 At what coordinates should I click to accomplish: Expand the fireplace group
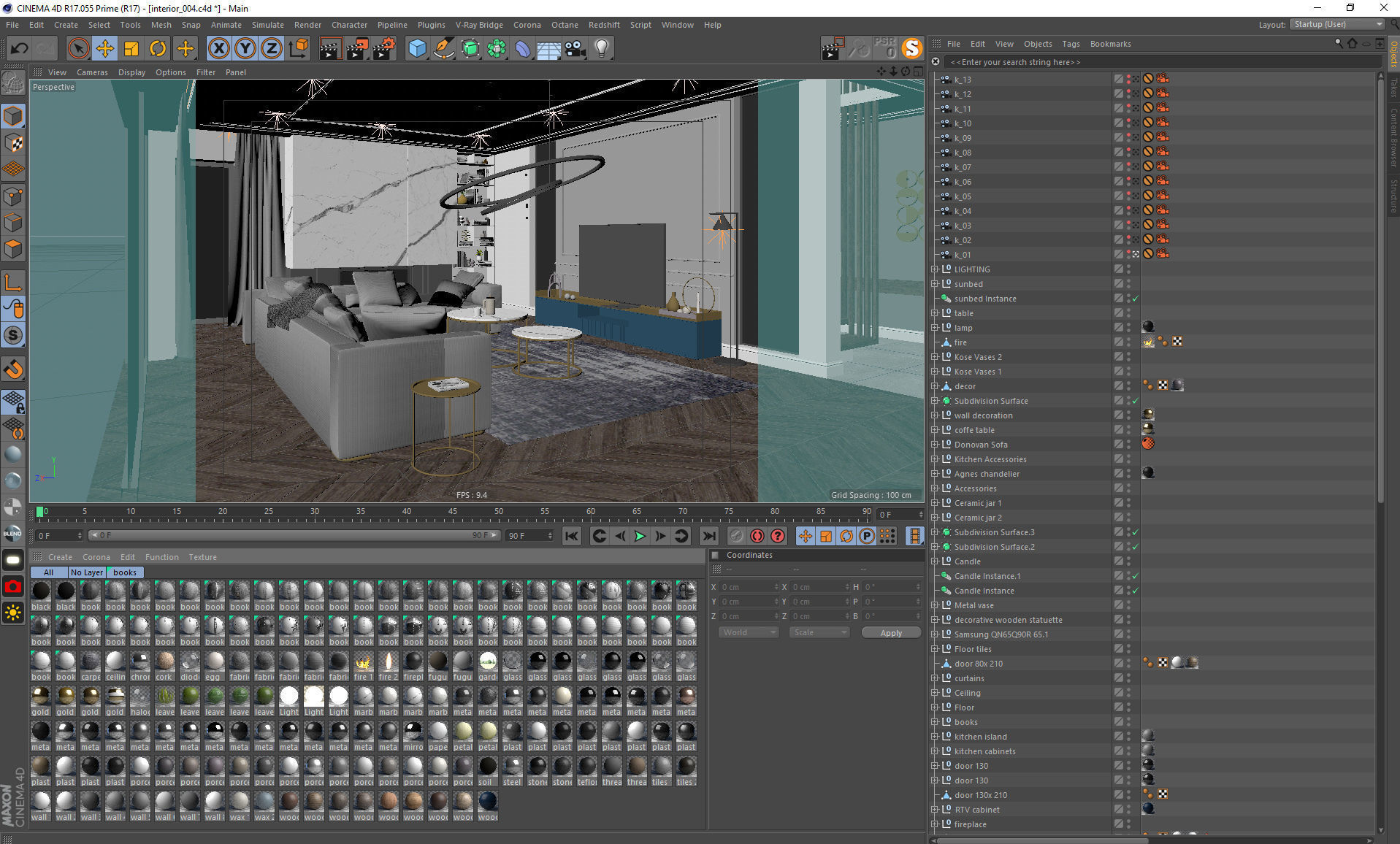pos(935,824)
